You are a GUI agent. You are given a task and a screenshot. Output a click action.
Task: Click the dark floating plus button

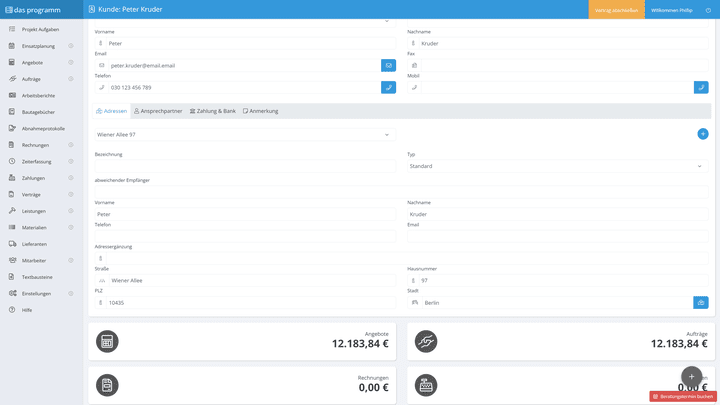coord(691,377)
